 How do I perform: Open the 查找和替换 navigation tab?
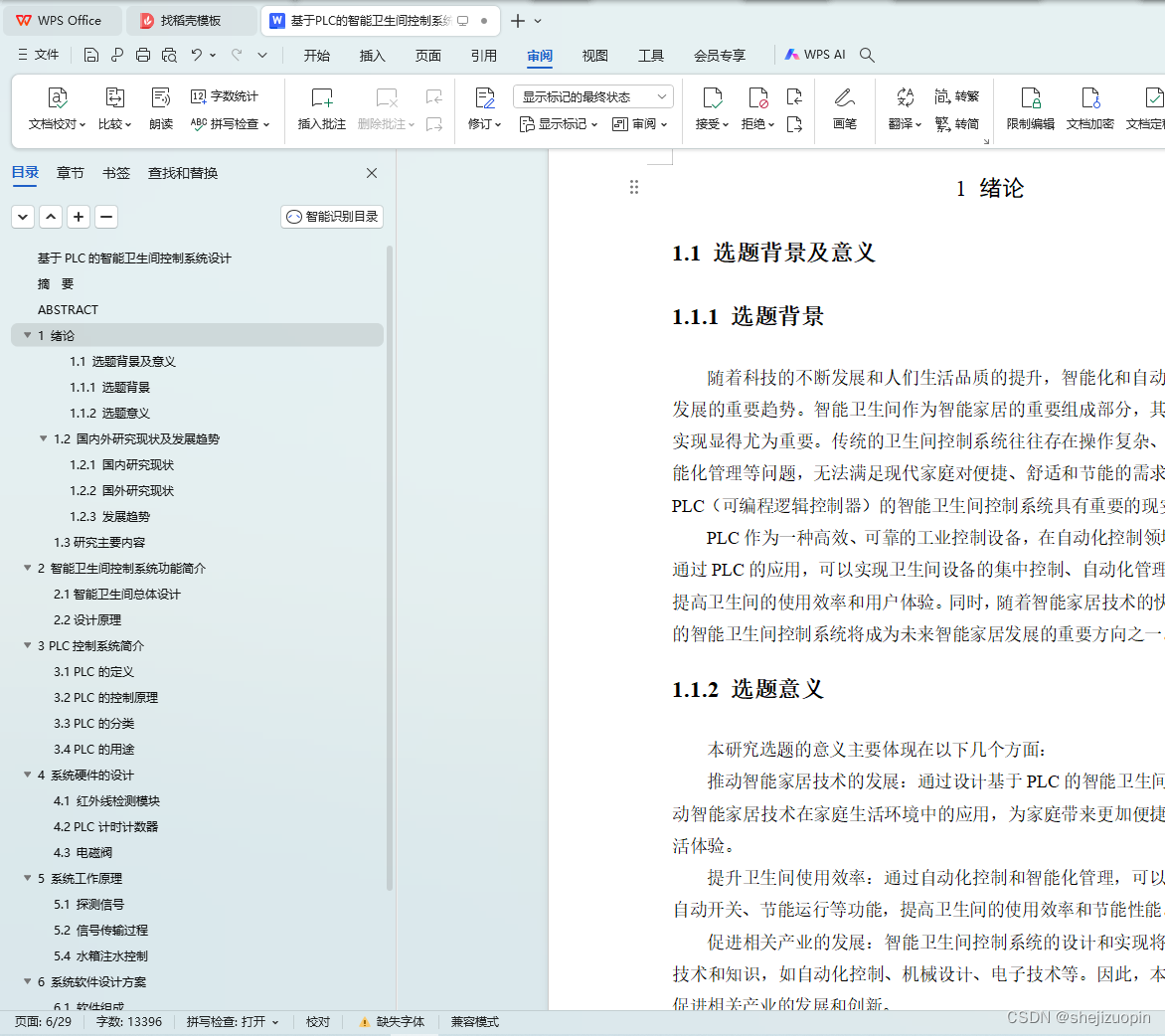tap(183, 173)
